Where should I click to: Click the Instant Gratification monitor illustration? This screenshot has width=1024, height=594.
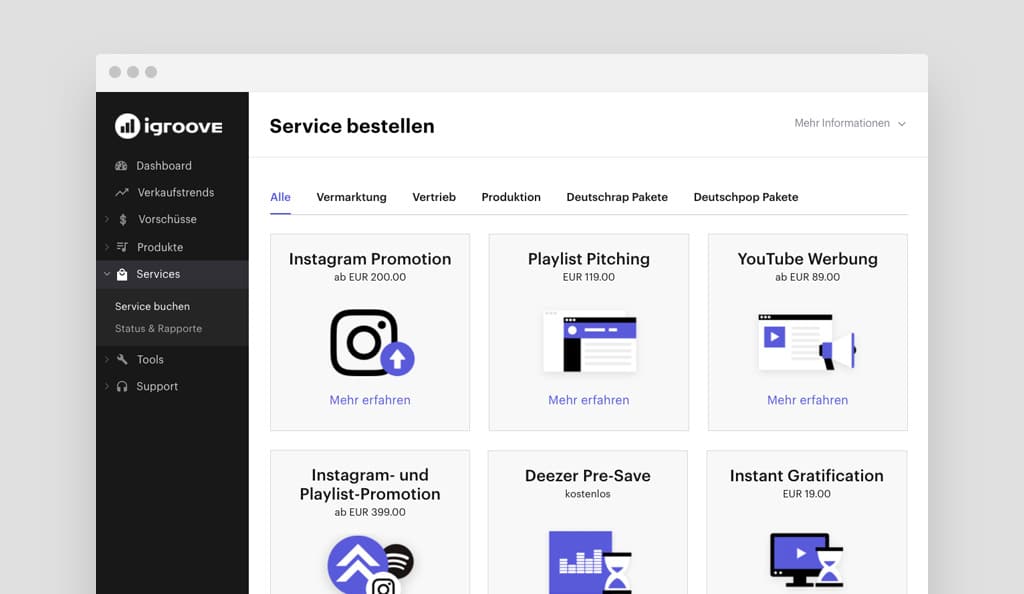(x=807, y=560)
